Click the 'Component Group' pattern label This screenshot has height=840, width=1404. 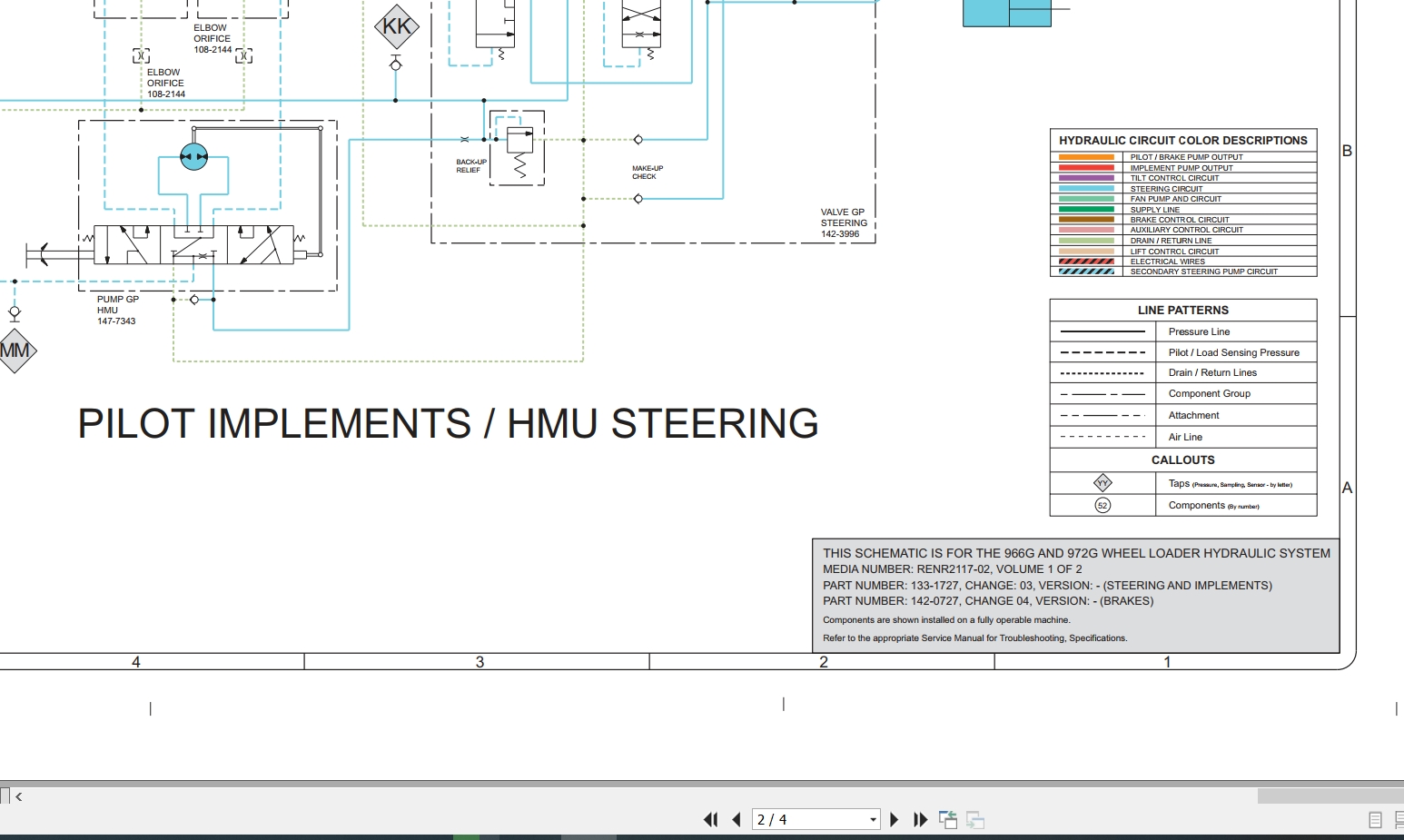point(1209,394)
